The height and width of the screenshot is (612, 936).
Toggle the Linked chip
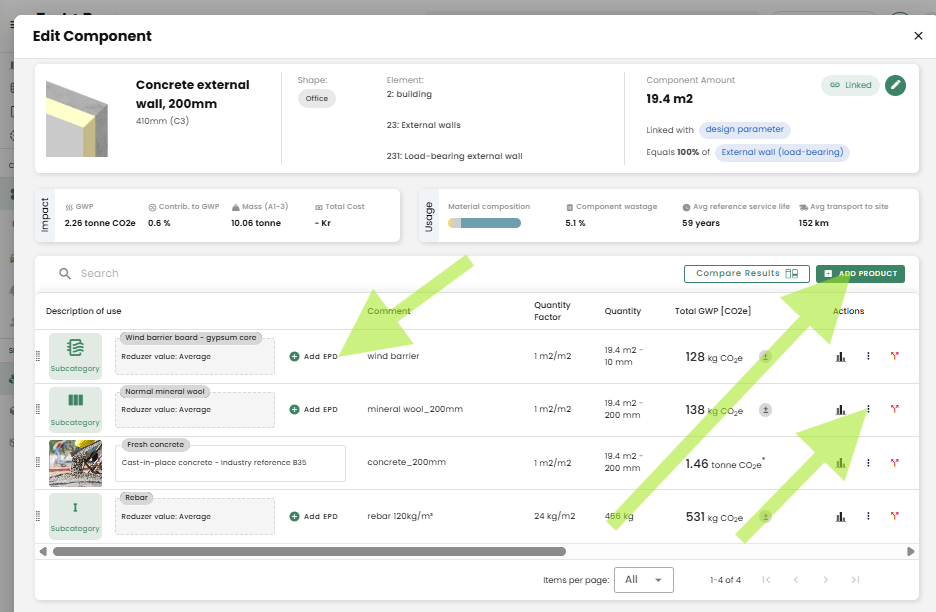click(850, 85)
